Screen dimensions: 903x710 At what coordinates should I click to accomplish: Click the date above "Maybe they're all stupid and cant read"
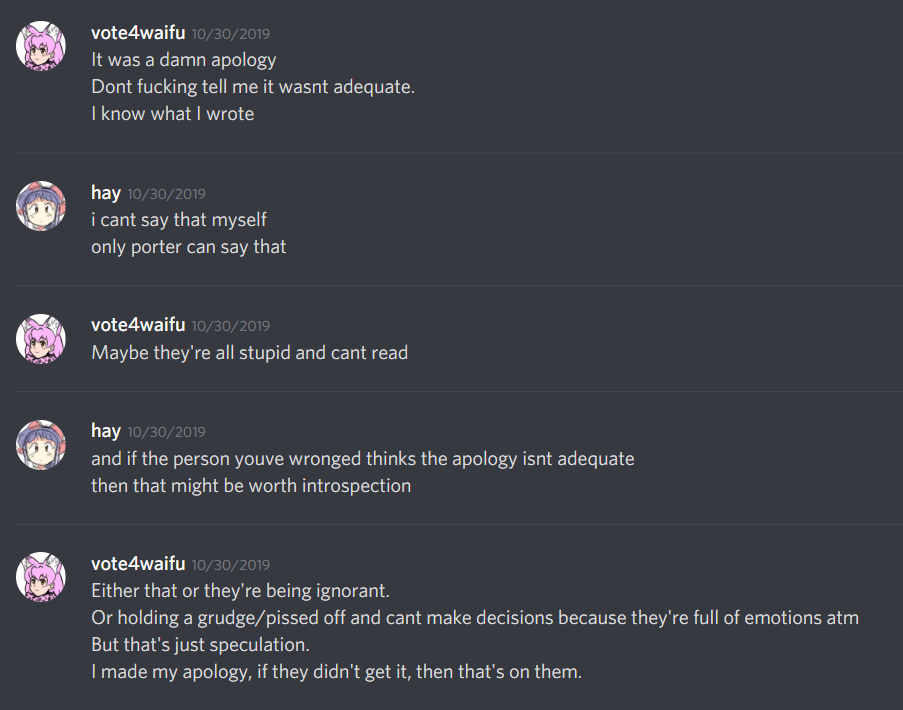pos(231,326)
